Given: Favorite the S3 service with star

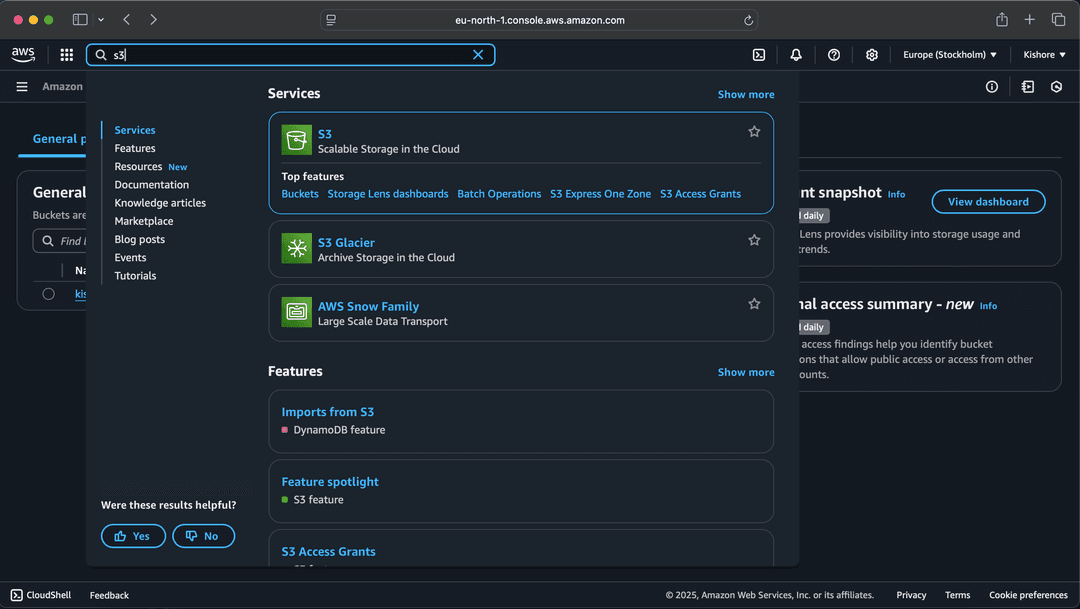Looking at the screenshot, I should [754, 132].
